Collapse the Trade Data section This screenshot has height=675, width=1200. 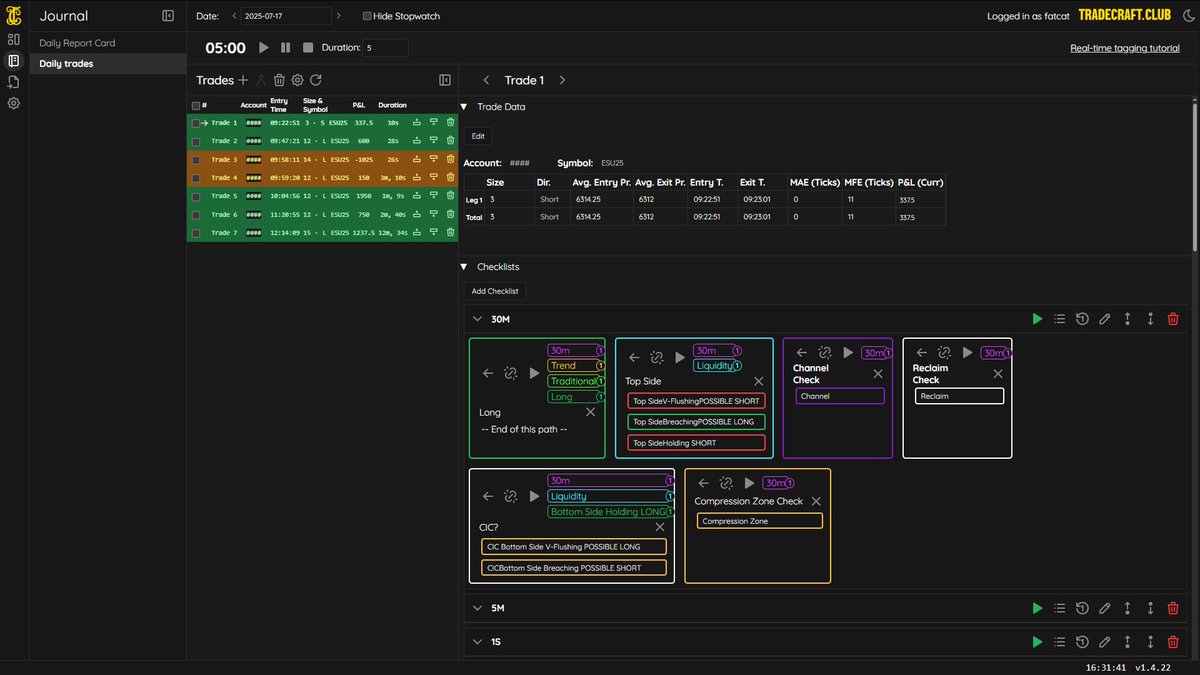[464, 107]
